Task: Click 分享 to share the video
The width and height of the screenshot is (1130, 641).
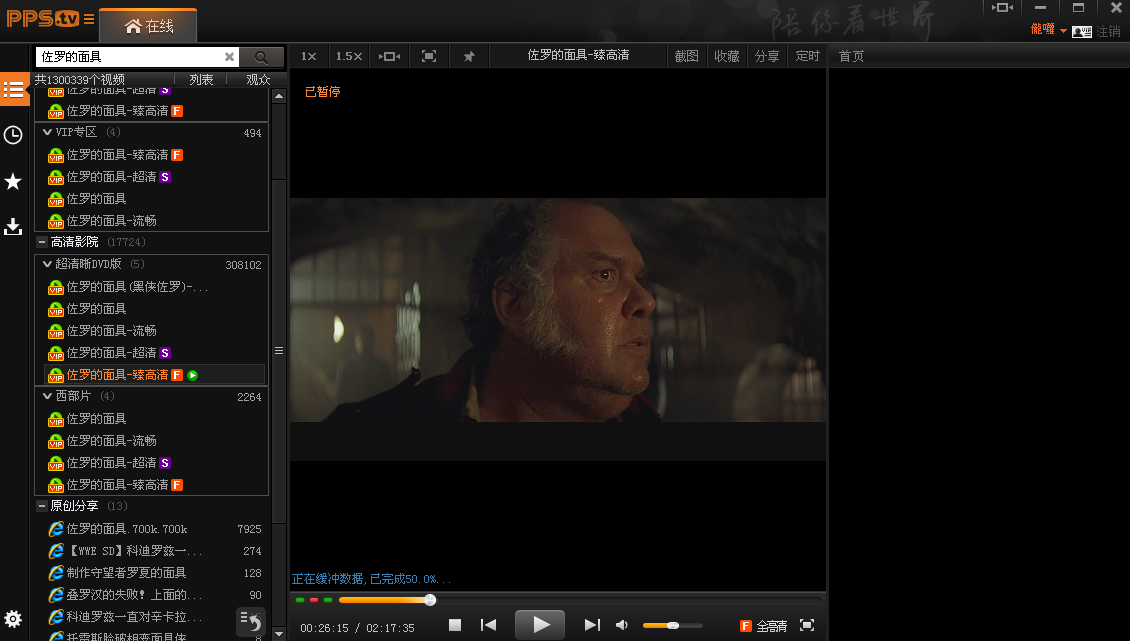Action: (x=768, y=56)
